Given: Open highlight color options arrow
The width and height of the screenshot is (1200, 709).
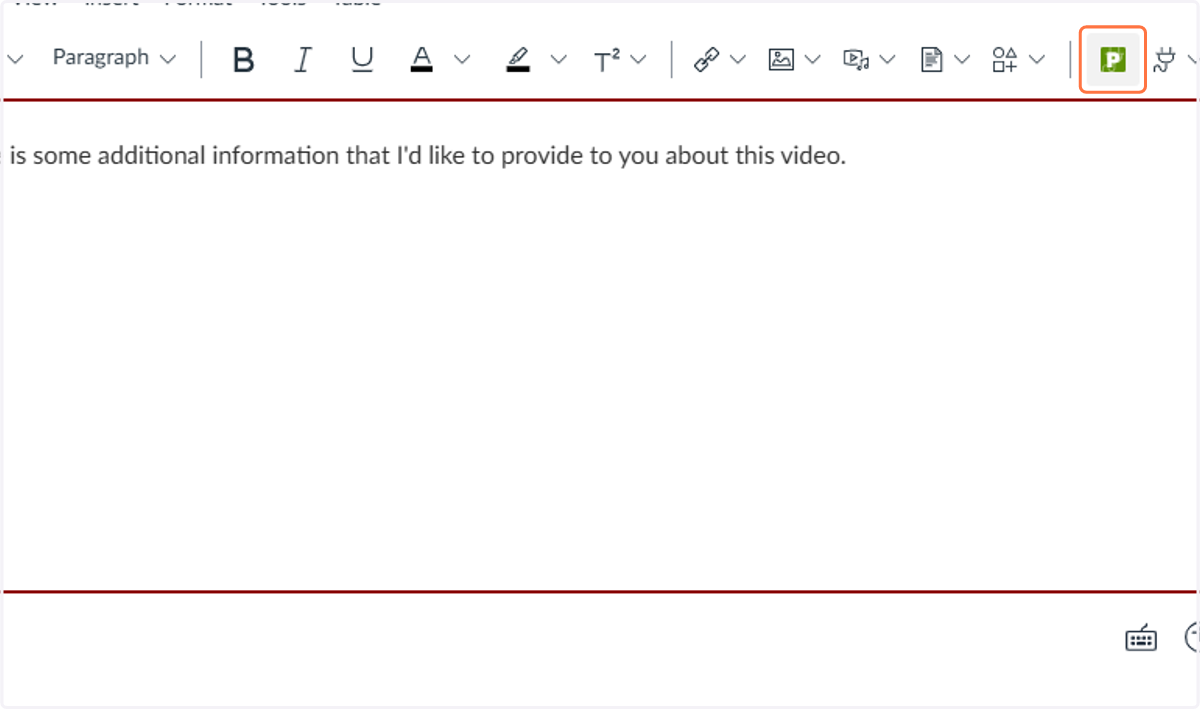Looking at the screenshot, I should [558, 60].
